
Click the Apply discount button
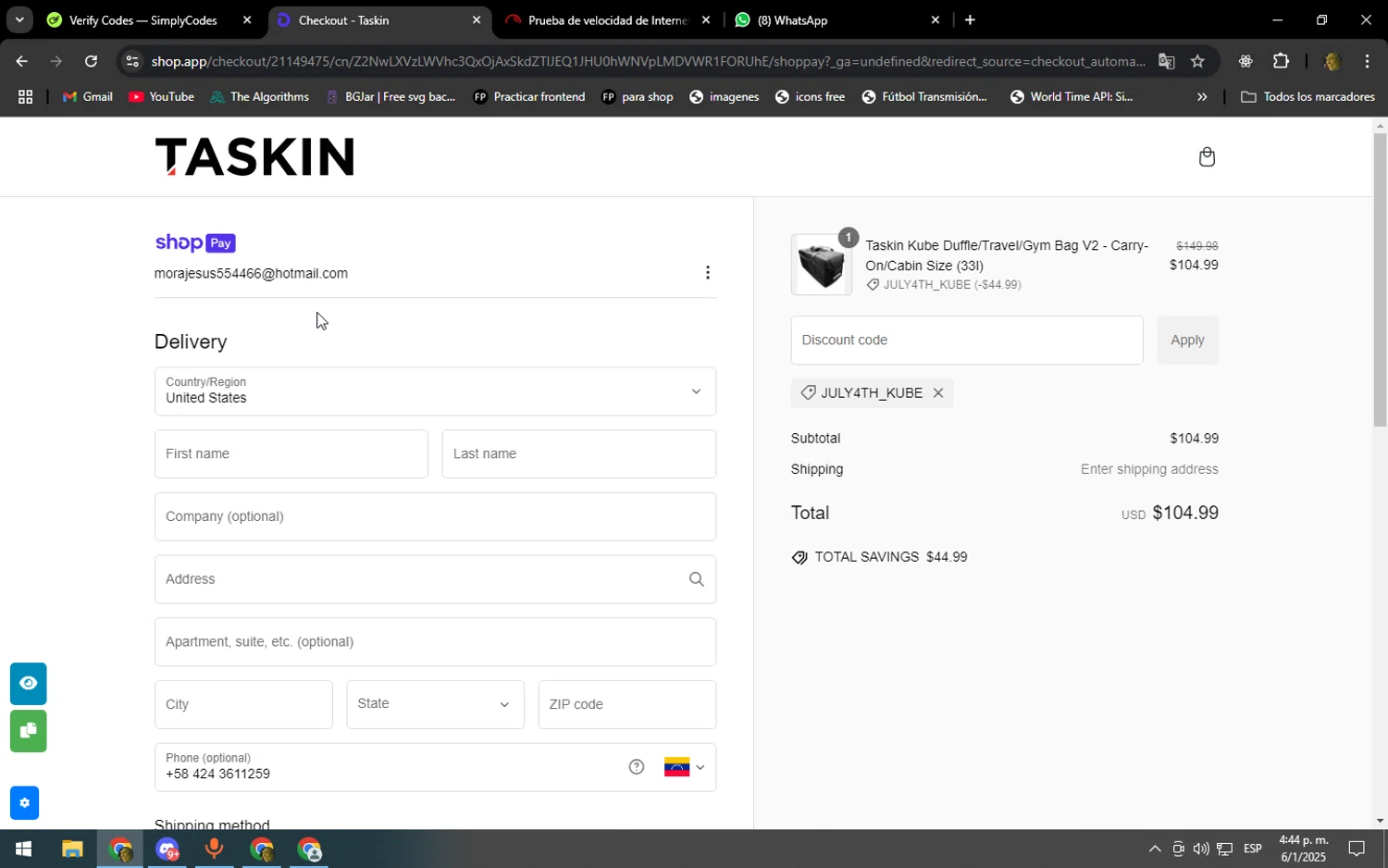1187,341
